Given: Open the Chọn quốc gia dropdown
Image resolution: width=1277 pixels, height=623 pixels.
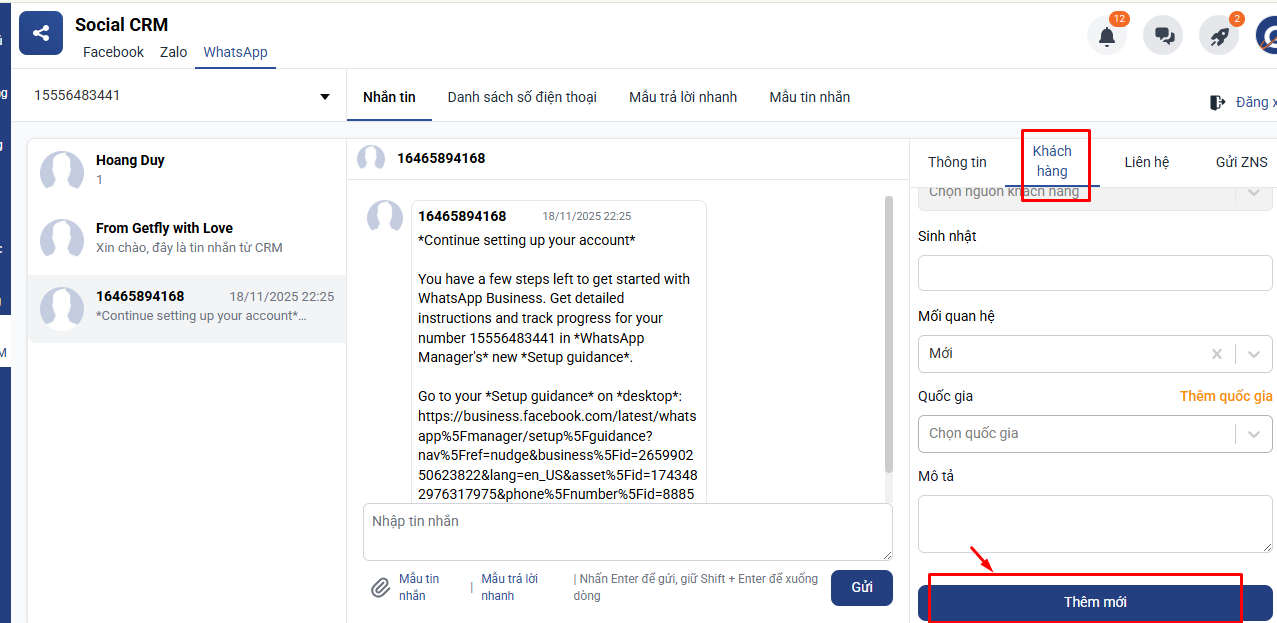Looking at the screenshot, I should [x=1095, y=434].
